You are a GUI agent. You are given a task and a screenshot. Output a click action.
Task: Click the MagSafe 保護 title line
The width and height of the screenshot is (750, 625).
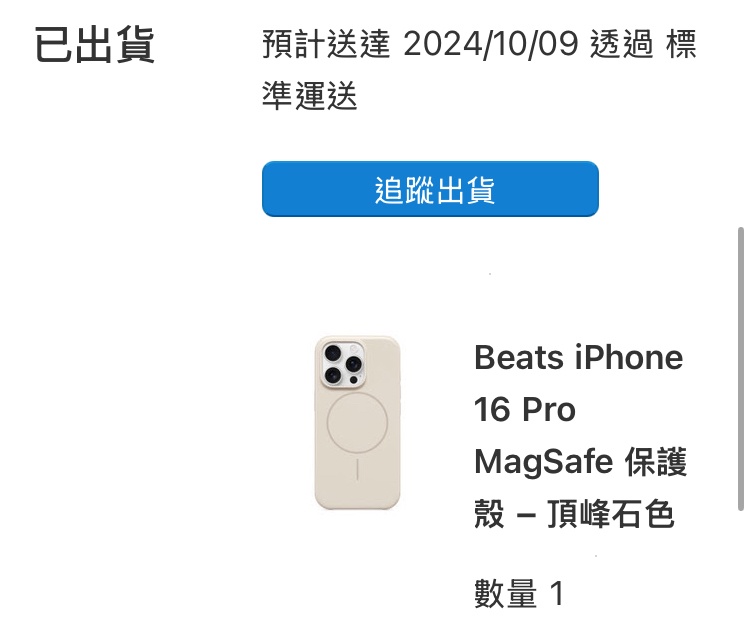pyautogui.click(x=580, y=462)
